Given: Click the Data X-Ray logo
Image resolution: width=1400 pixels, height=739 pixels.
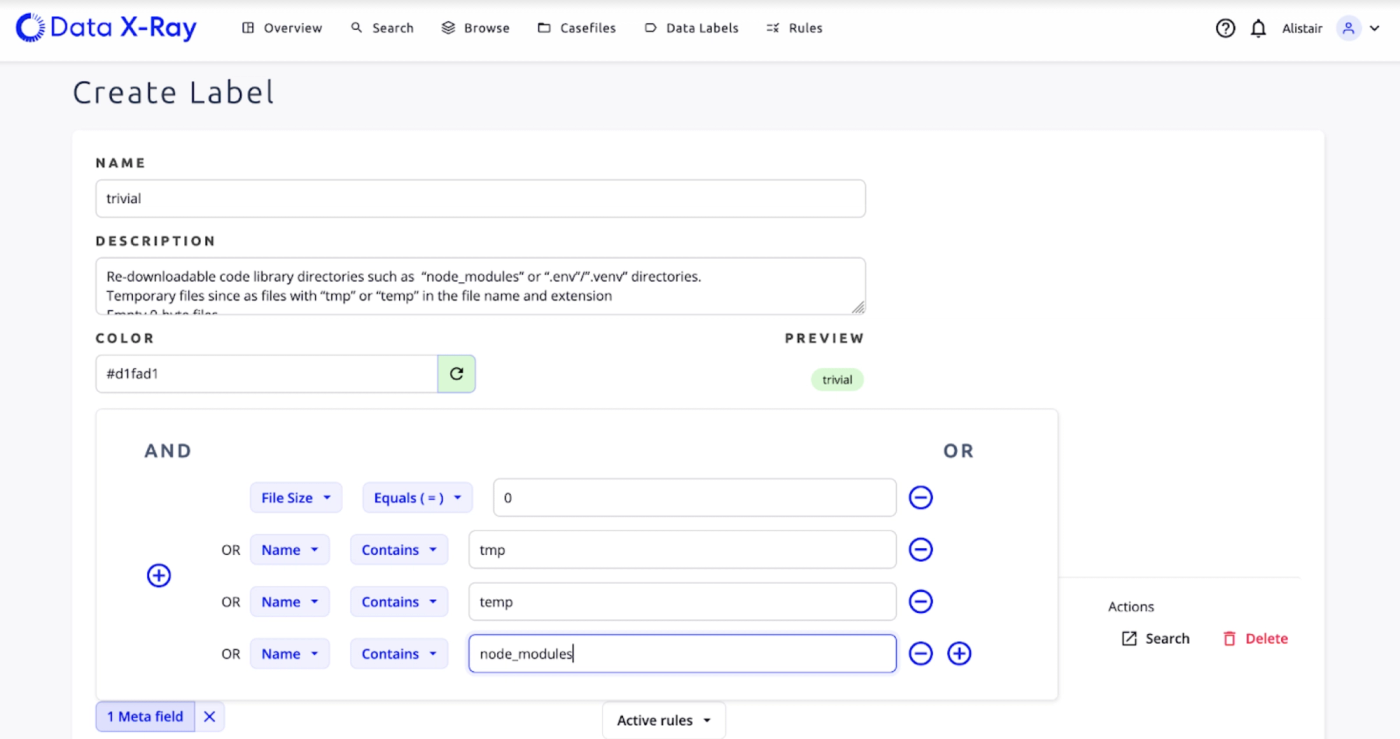Looking at the screenshot, I should tap(106, 28).
